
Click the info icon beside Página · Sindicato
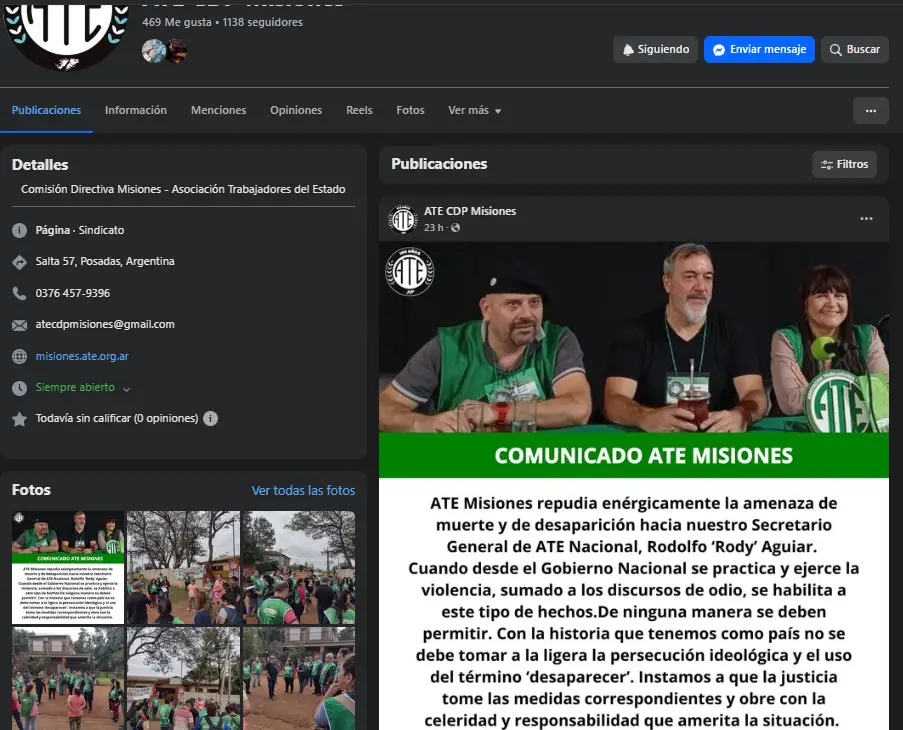(20, 231)
